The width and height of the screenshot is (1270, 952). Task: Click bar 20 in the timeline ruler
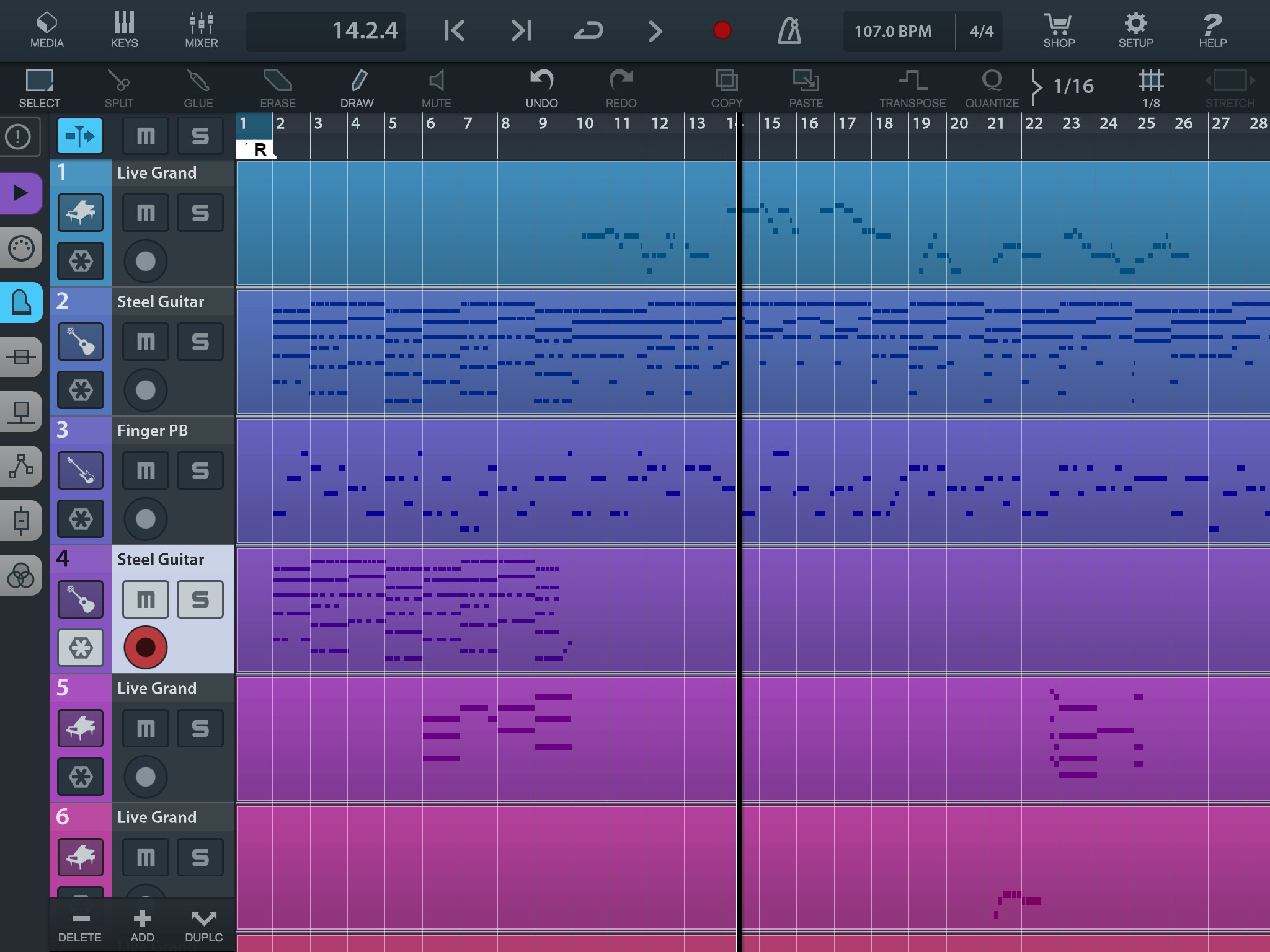coord(959,123)
